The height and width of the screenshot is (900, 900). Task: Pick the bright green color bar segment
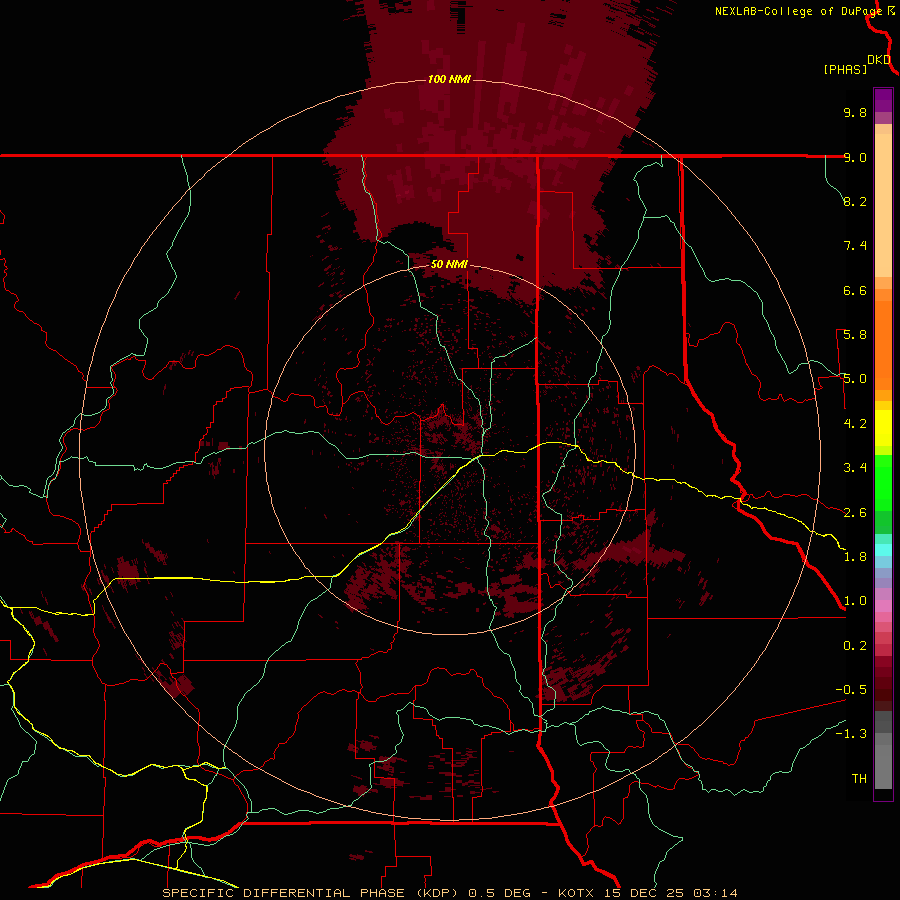[x=883, y=483]
